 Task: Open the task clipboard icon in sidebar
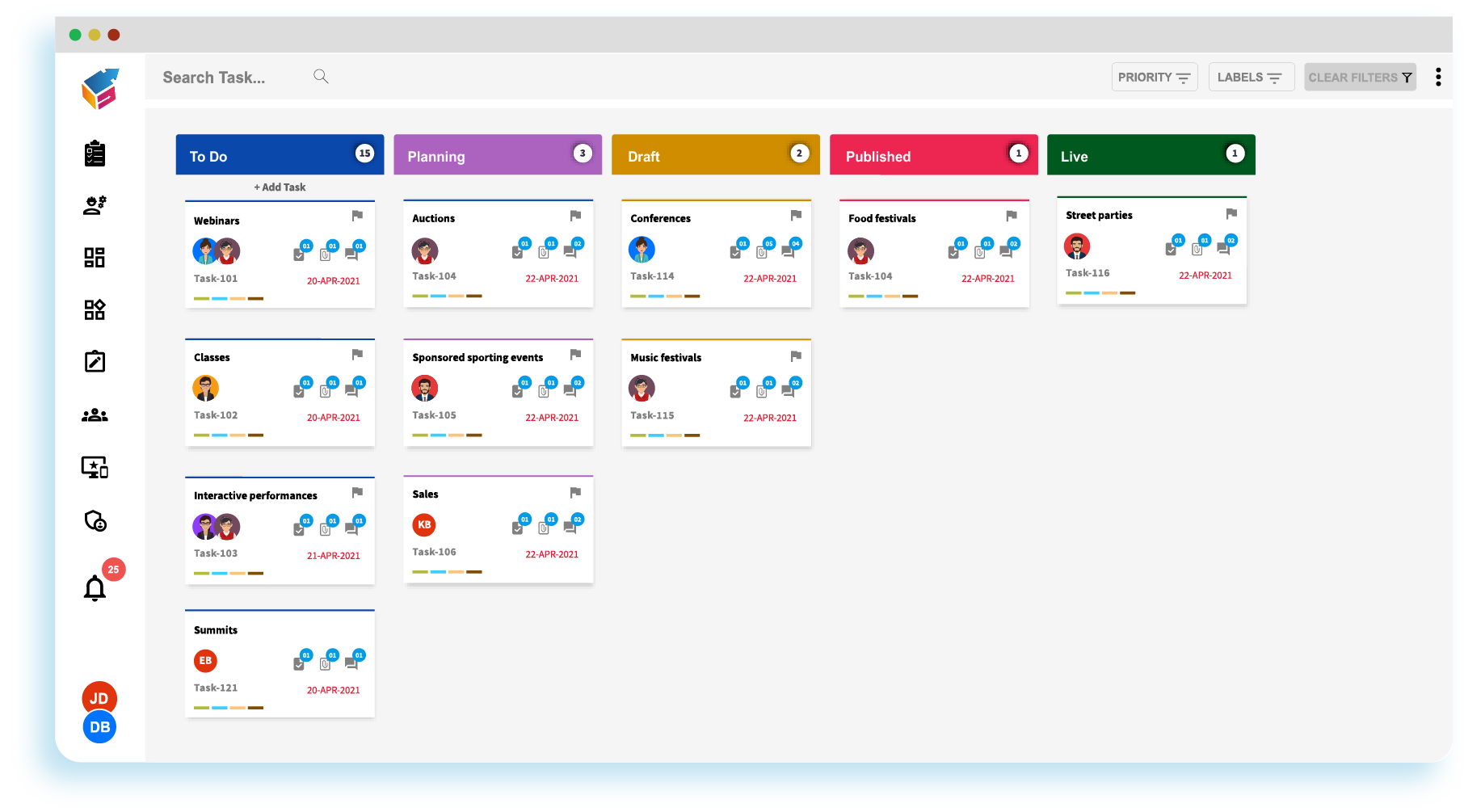(95, 154)
